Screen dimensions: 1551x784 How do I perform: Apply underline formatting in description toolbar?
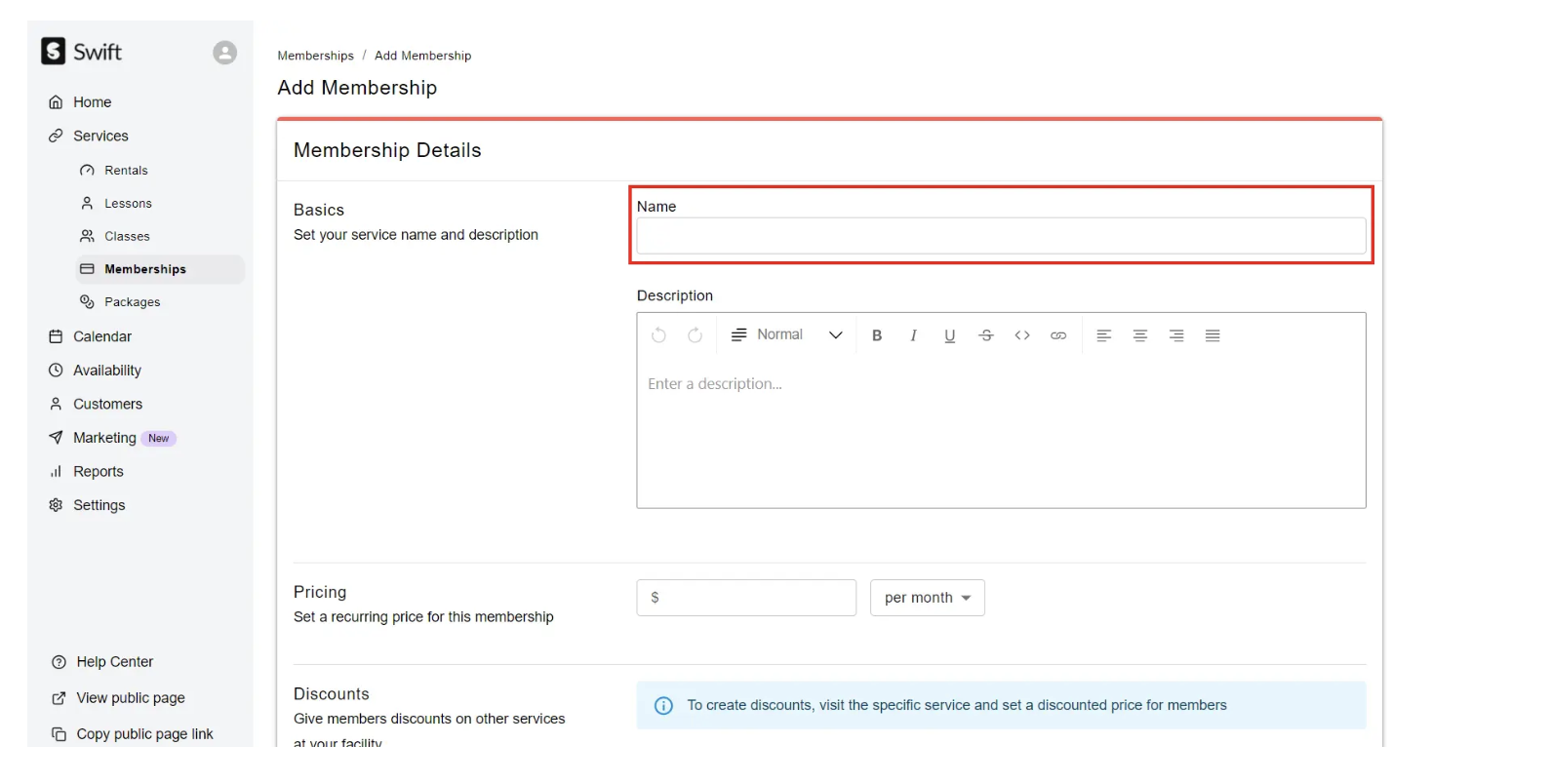[x=949, y=335]
